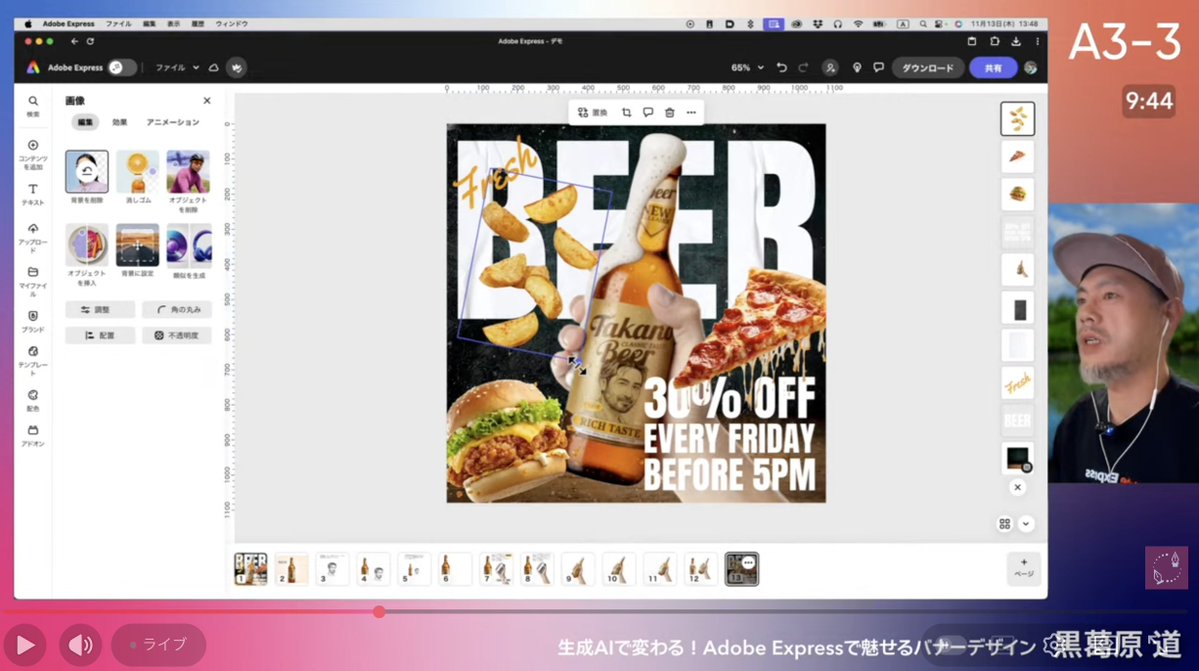Open the 不透明度 (opacity) control
Screen dimensions: 1199x671
[177, 335]
